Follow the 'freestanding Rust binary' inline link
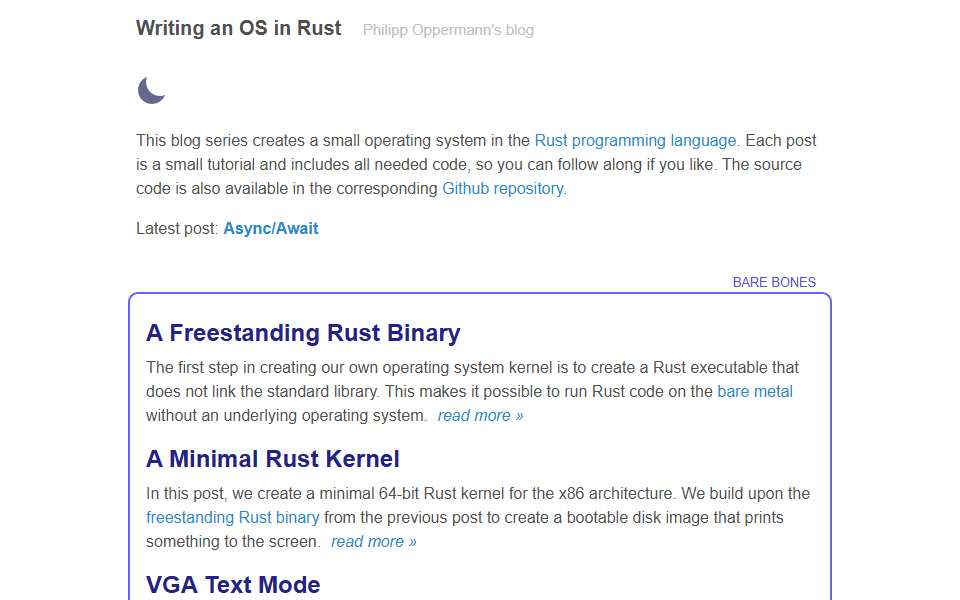 233,517
